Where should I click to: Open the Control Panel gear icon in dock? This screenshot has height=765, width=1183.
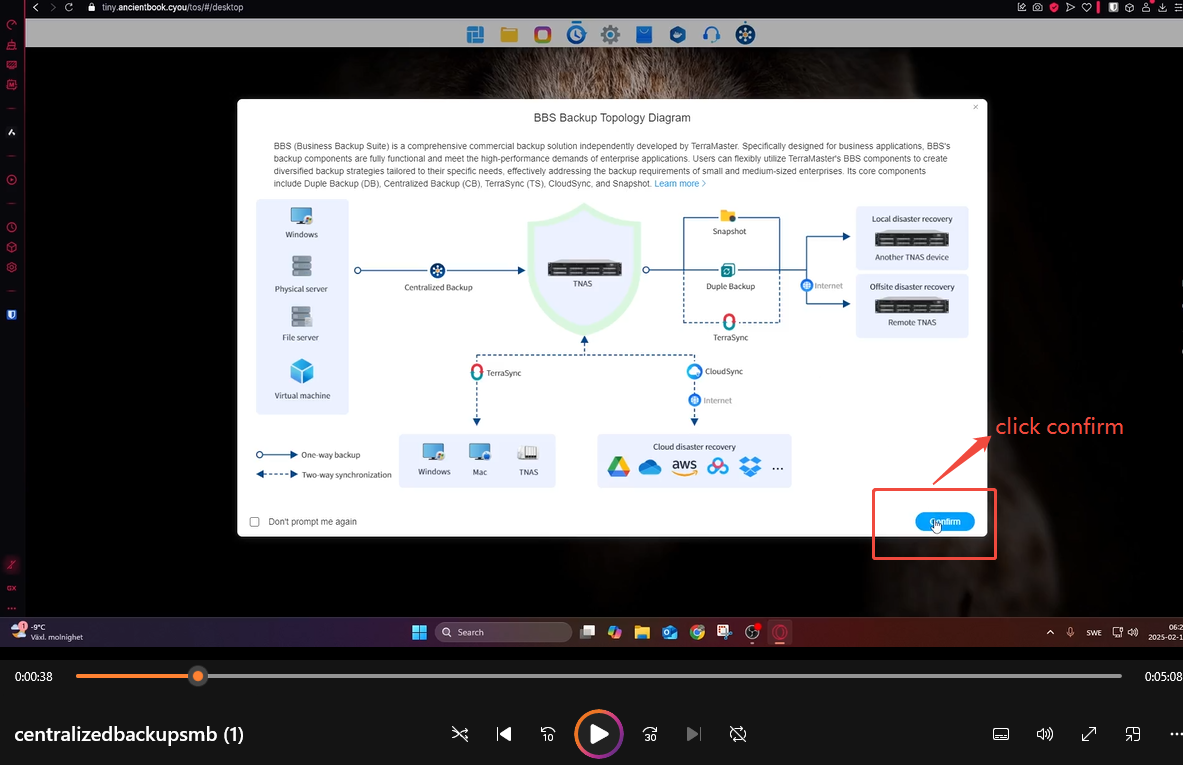(x=610, y=35)
